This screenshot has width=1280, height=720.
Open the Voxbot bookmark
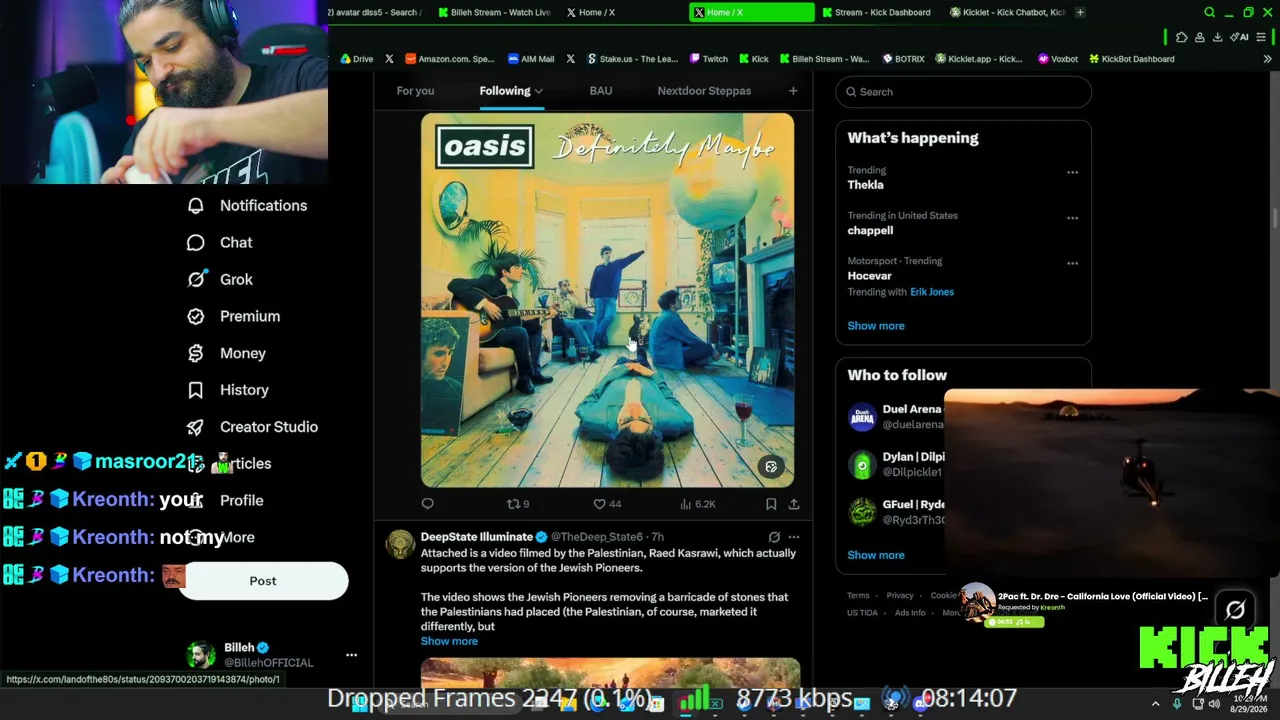1058,59
